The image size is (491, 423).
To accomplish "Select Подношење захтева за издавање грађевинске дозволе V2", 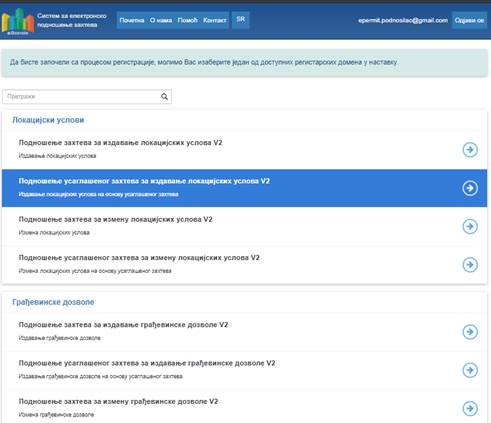I will click(x=244, y=331).
